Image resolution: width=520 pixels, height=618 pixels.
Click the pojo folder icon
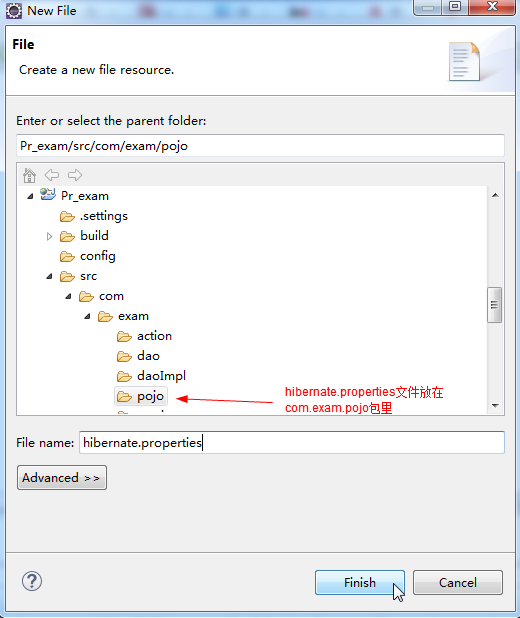point(124,396)
